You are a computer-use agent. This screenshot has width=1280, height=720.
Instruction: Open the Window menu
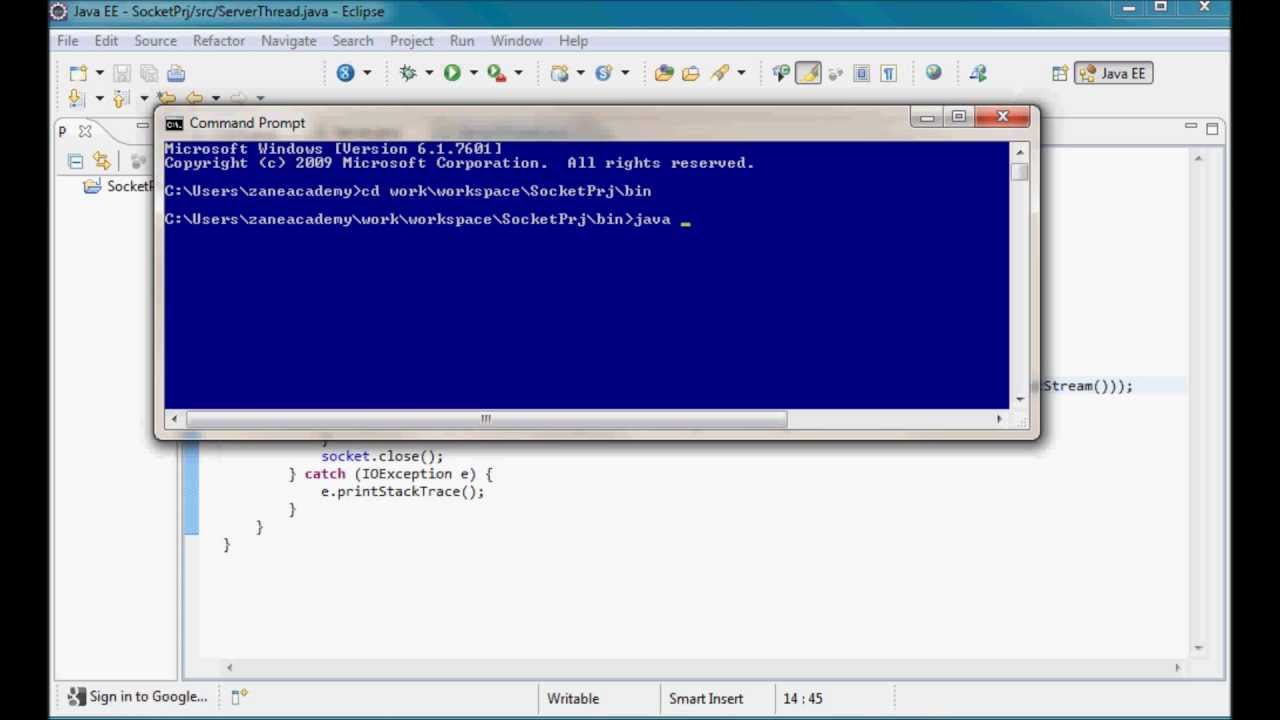[x=516, y=41]
